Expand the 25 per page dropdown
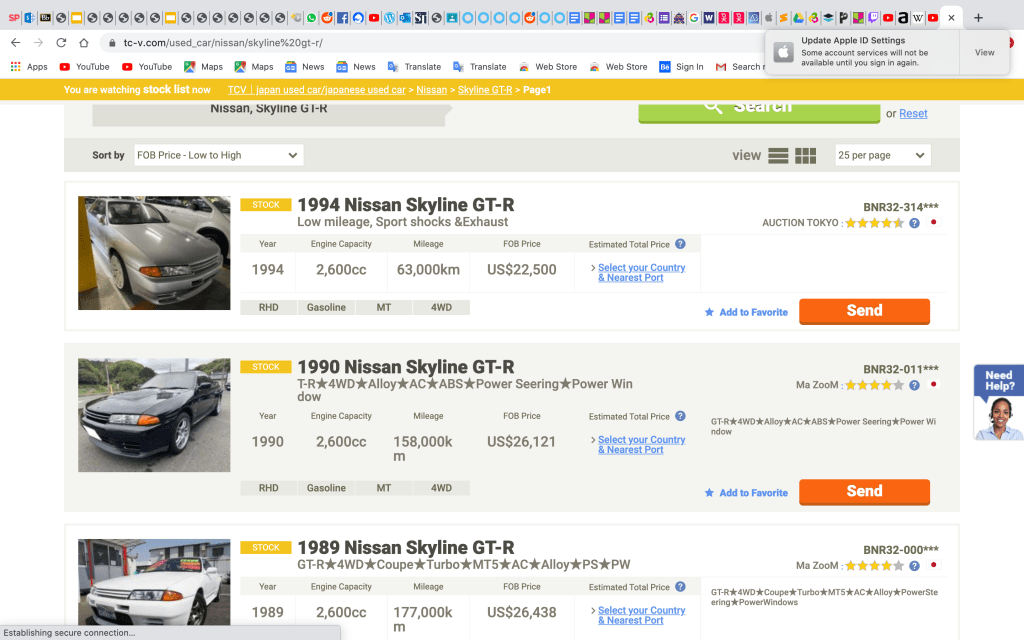Screen dimensions: 1024x640 pyautogui.click(x=882, y=155)
